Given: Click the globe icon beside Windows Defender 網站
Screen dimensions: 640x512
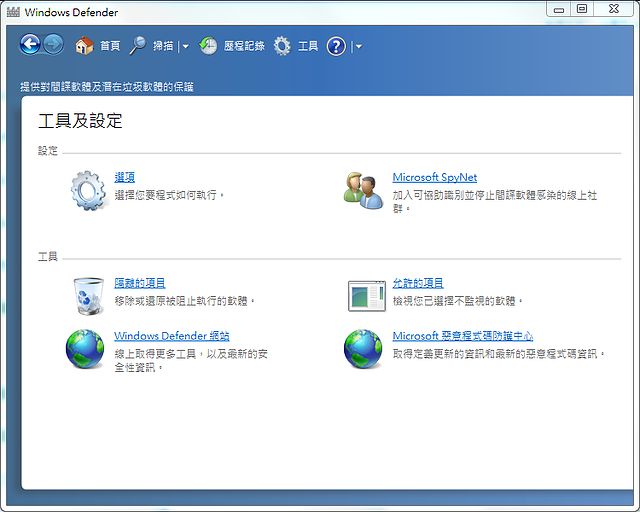Looking at the screenshot, I should tap(85, 349).
